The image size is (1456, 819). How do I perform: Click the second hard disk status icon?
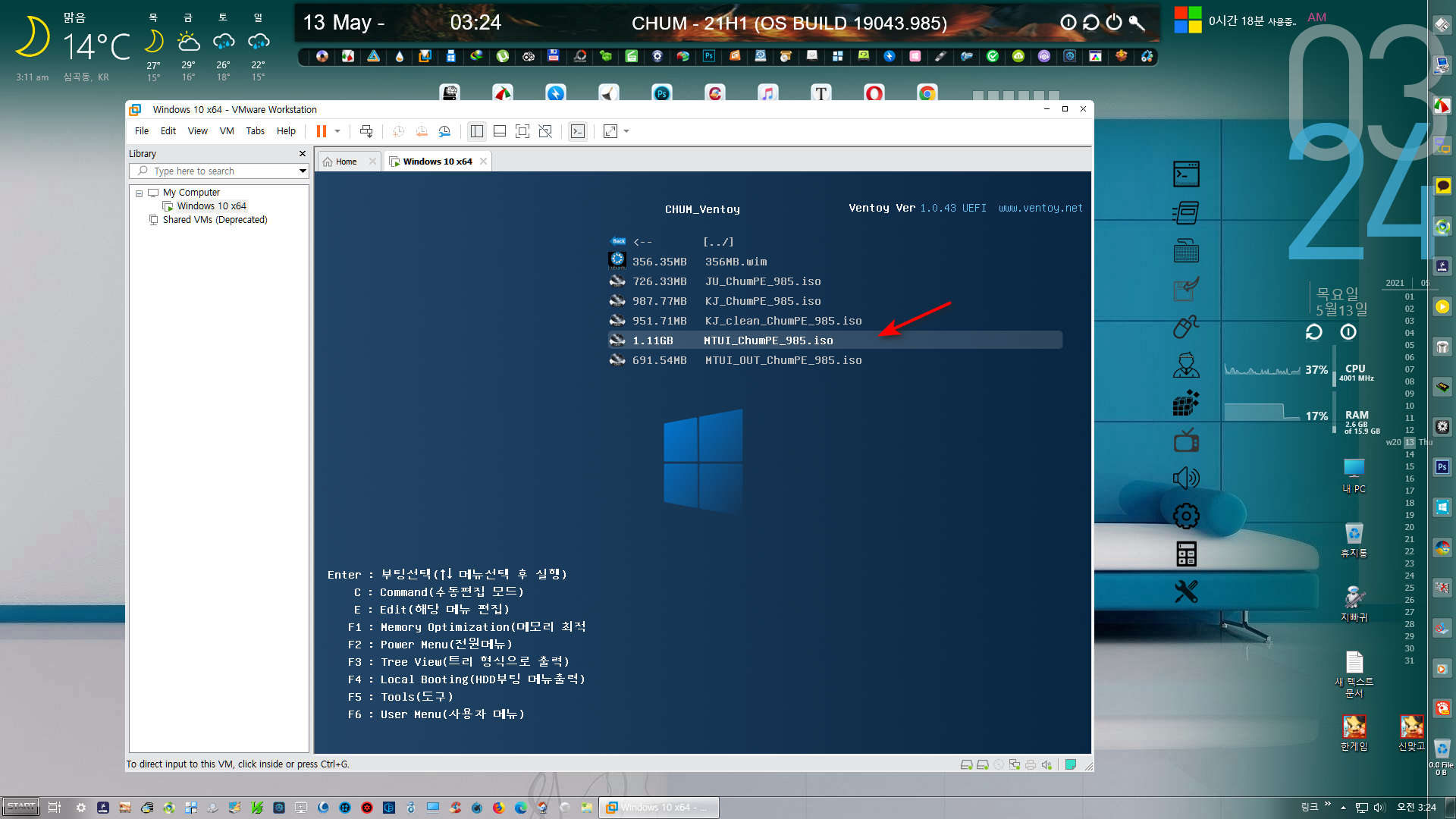coord(983,764)
